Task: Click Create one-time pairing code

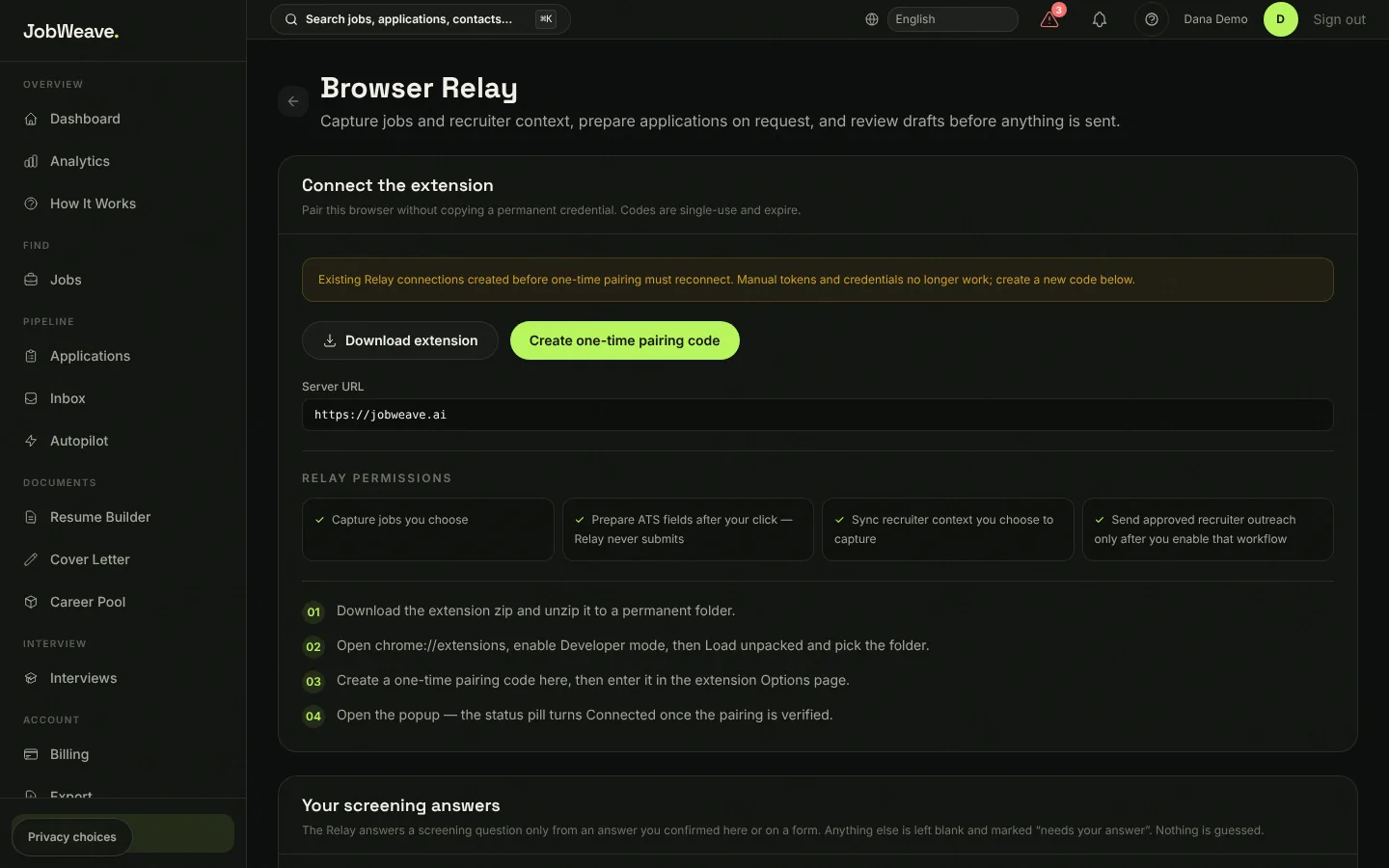Action: point(625,340)
